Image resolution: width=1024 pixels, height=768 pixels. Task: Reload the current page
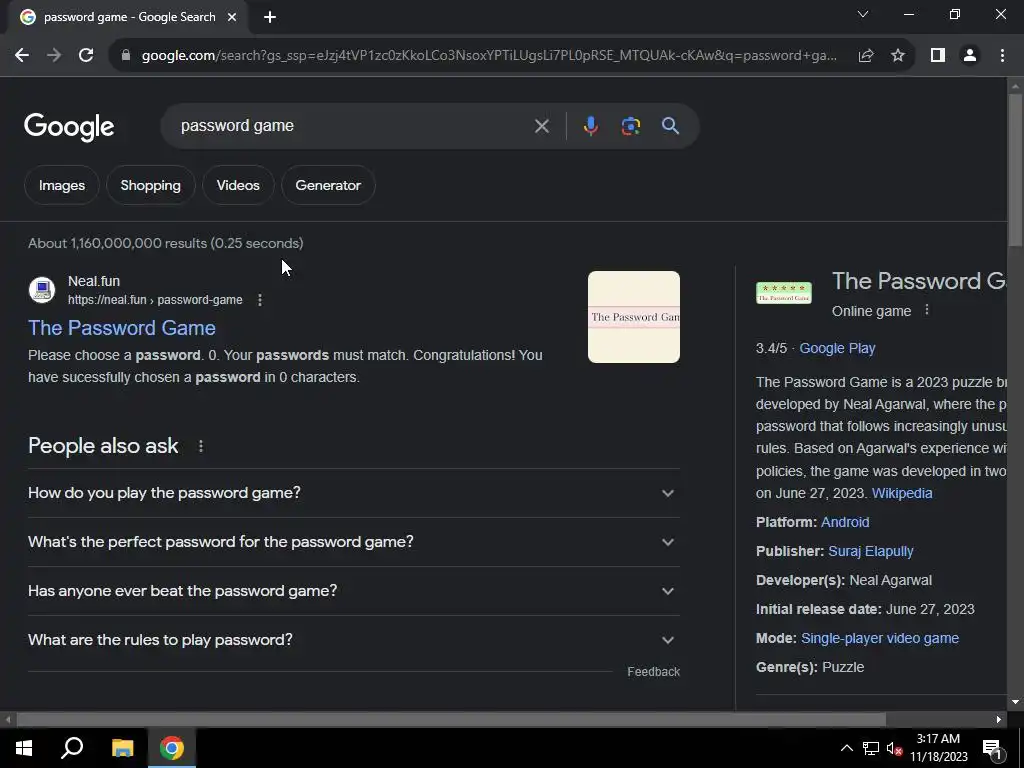[86, 56]
